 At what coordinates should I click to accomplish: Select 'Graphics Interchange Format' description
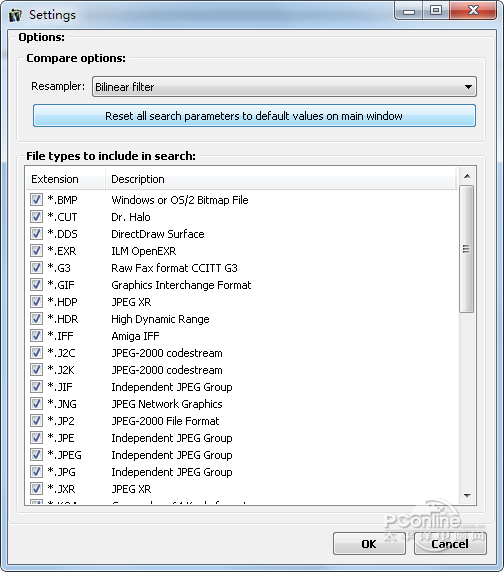click(181, 285)
